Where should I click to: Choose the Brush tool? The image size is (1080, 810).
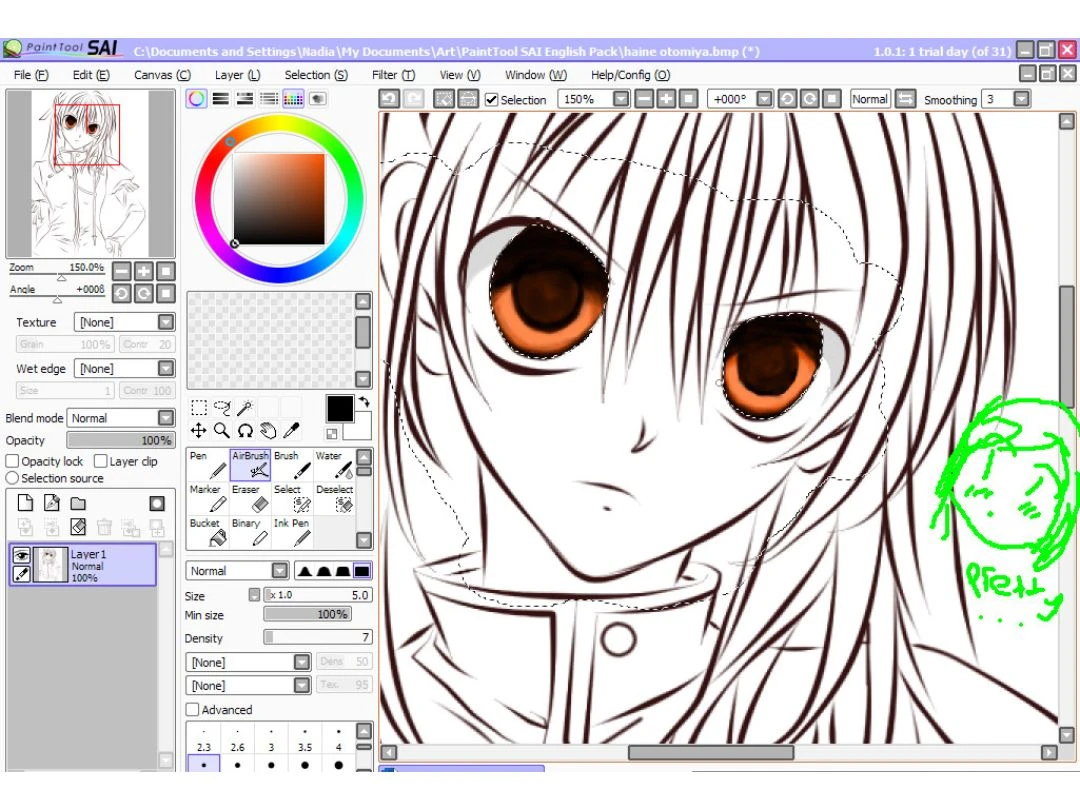coord(292,465)
